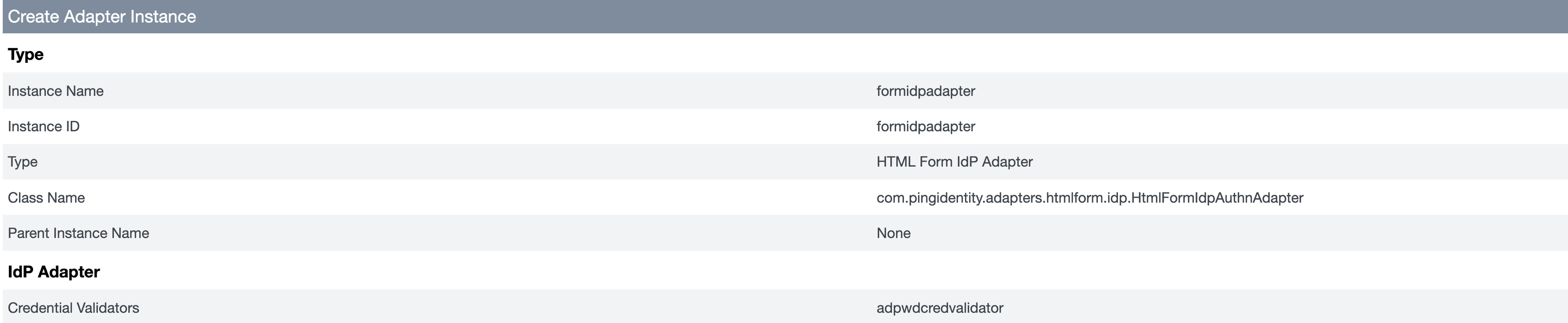Click the Parent Instance Name label

point(78,233)
